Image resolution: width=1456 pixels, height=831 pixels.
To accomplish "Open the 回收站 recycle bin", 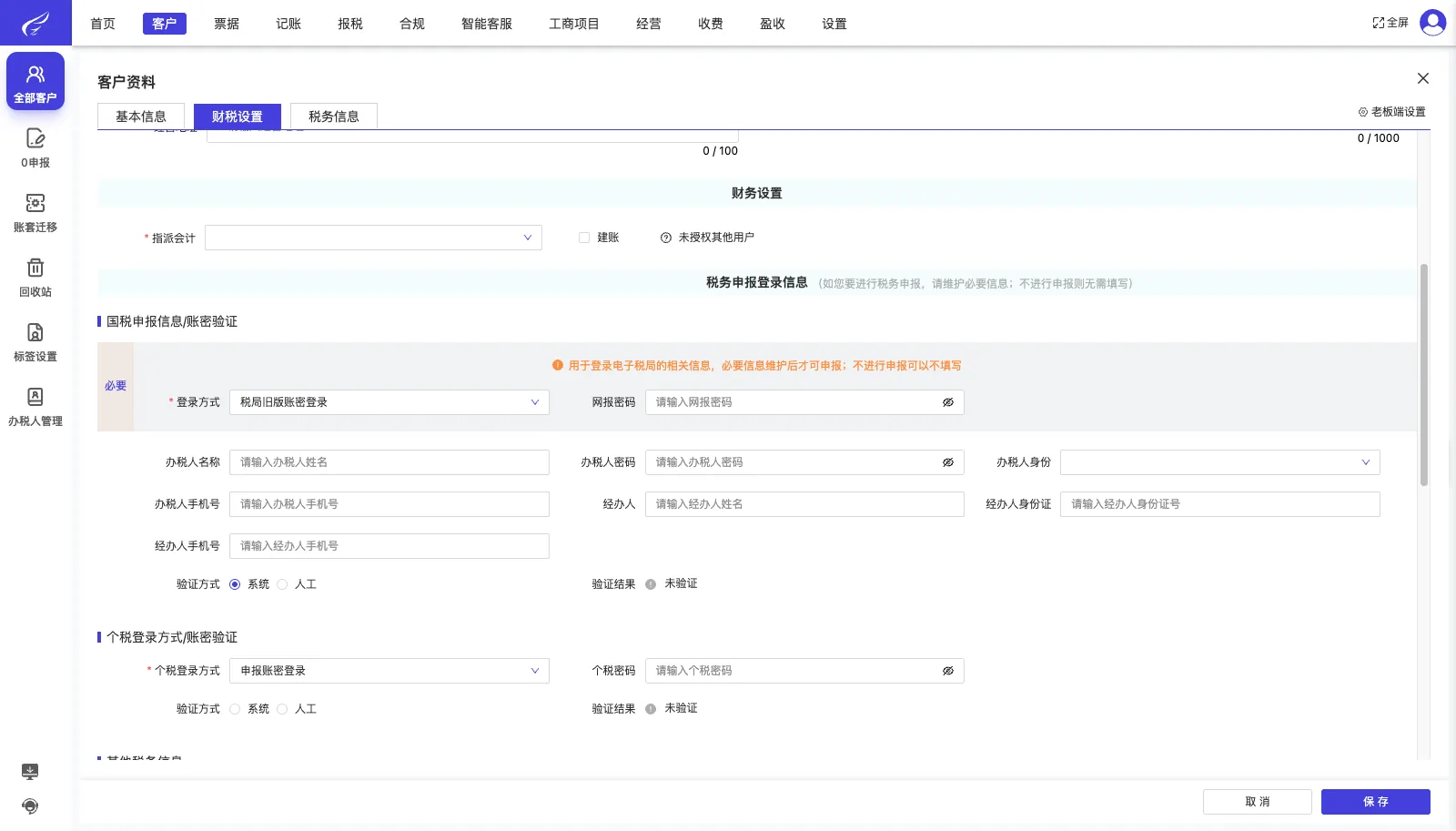I will 35,278.
